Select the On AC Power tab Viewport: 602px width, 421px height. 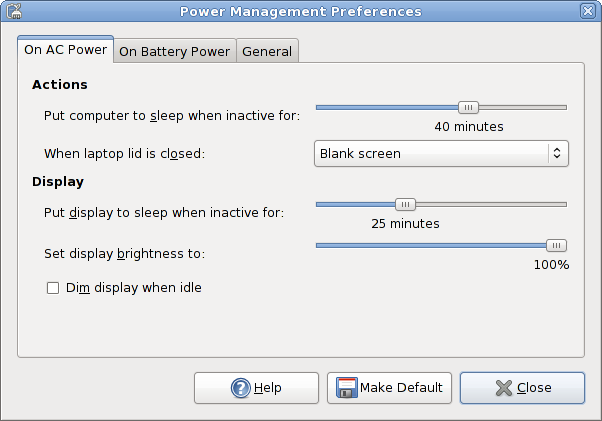(x=65, y=50)
